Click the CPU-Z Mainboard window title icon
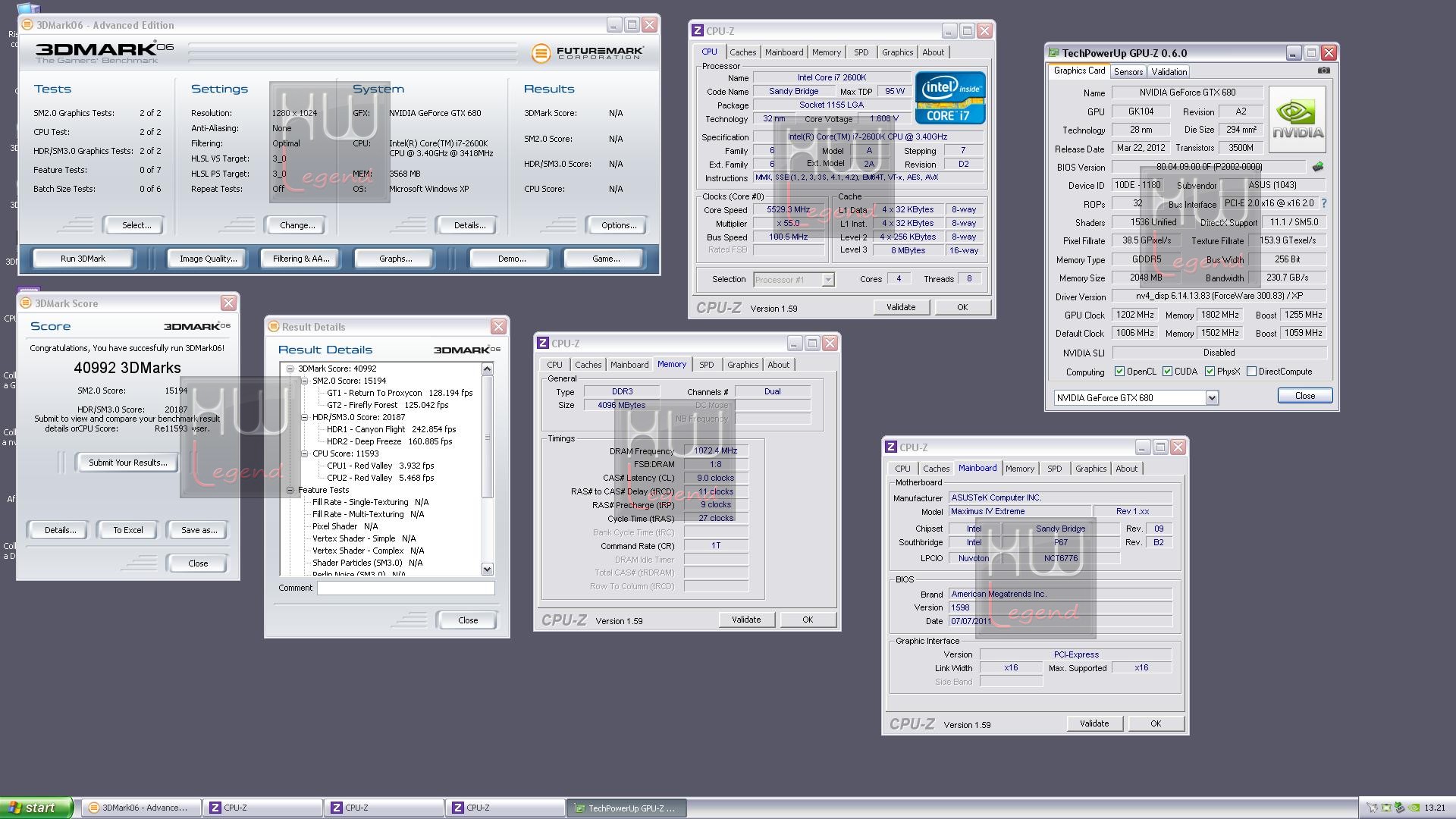 tap(892, 447)
